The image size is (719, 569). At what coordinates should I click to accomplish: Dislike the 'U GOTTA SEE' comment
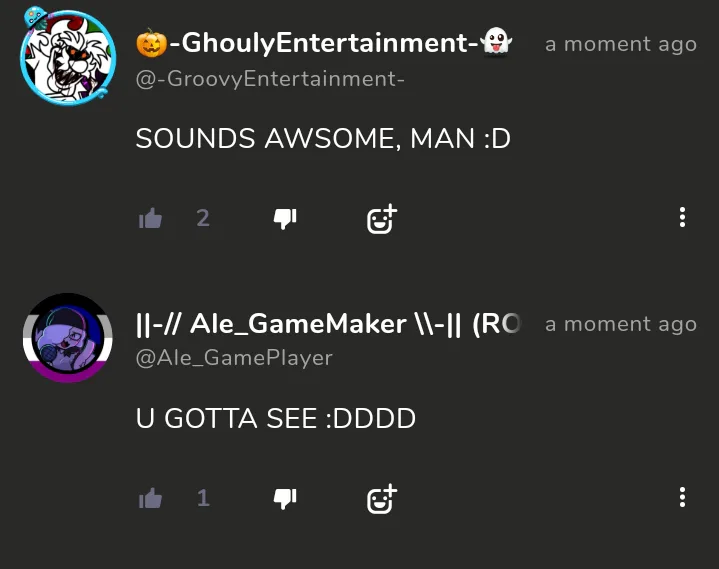[x=285, y=499]
